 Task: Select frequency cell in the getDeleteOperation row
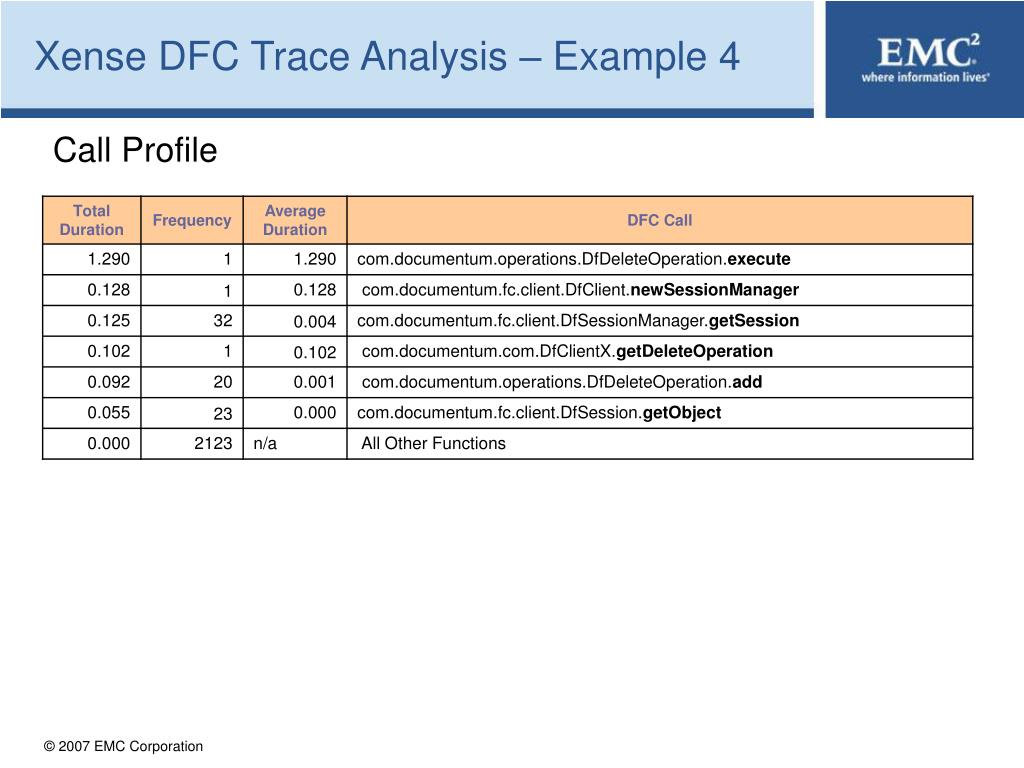(x=192, y=351)
